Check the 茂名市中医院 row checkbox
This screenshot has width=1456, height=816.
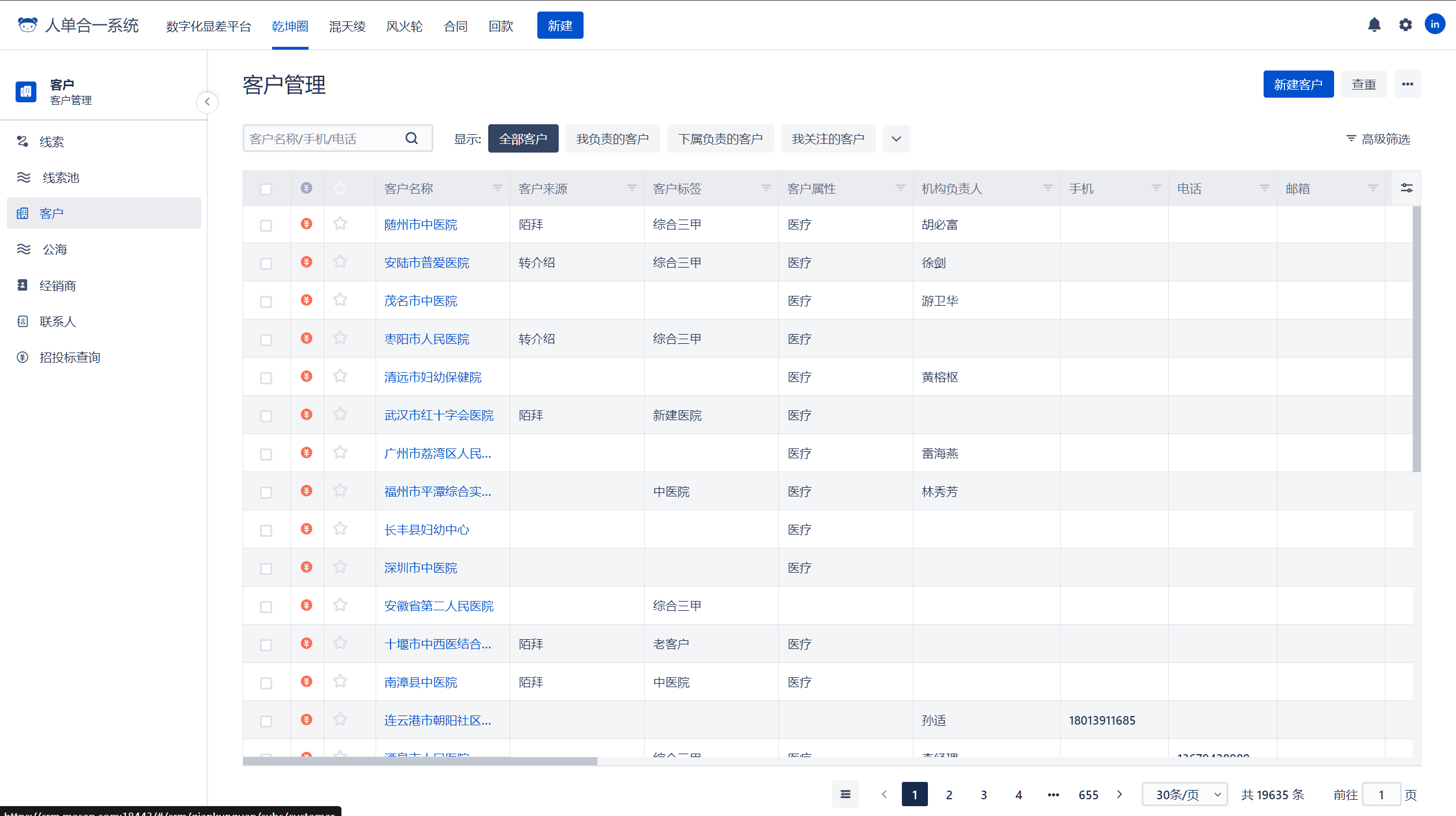pyautogui.click(x=266, y=302)
